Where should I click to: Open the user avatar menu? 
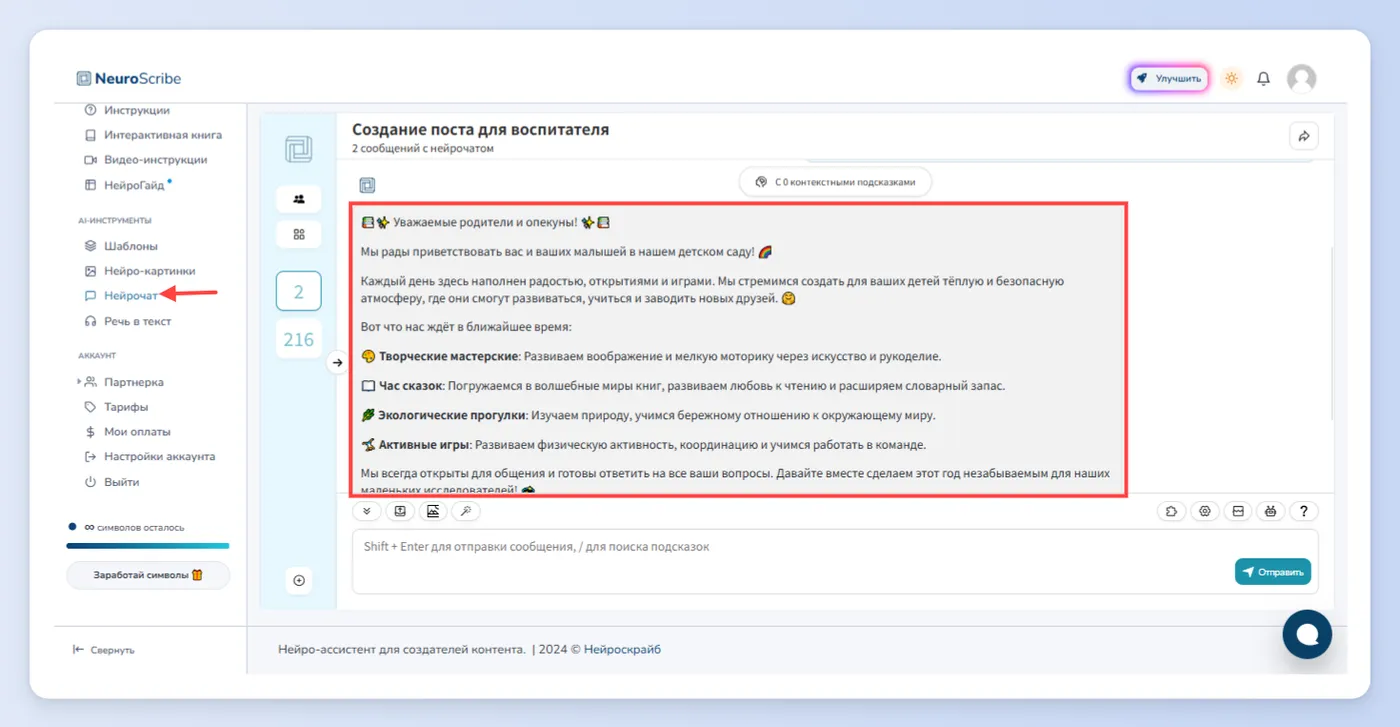click(x=1301, y=78)
